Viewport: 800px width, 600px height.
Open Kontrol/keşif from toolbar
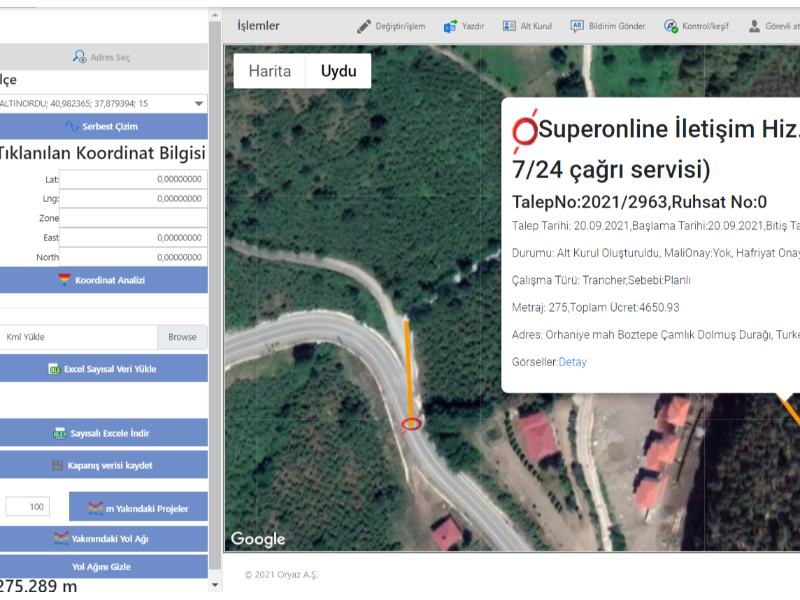tap(671, 26)
